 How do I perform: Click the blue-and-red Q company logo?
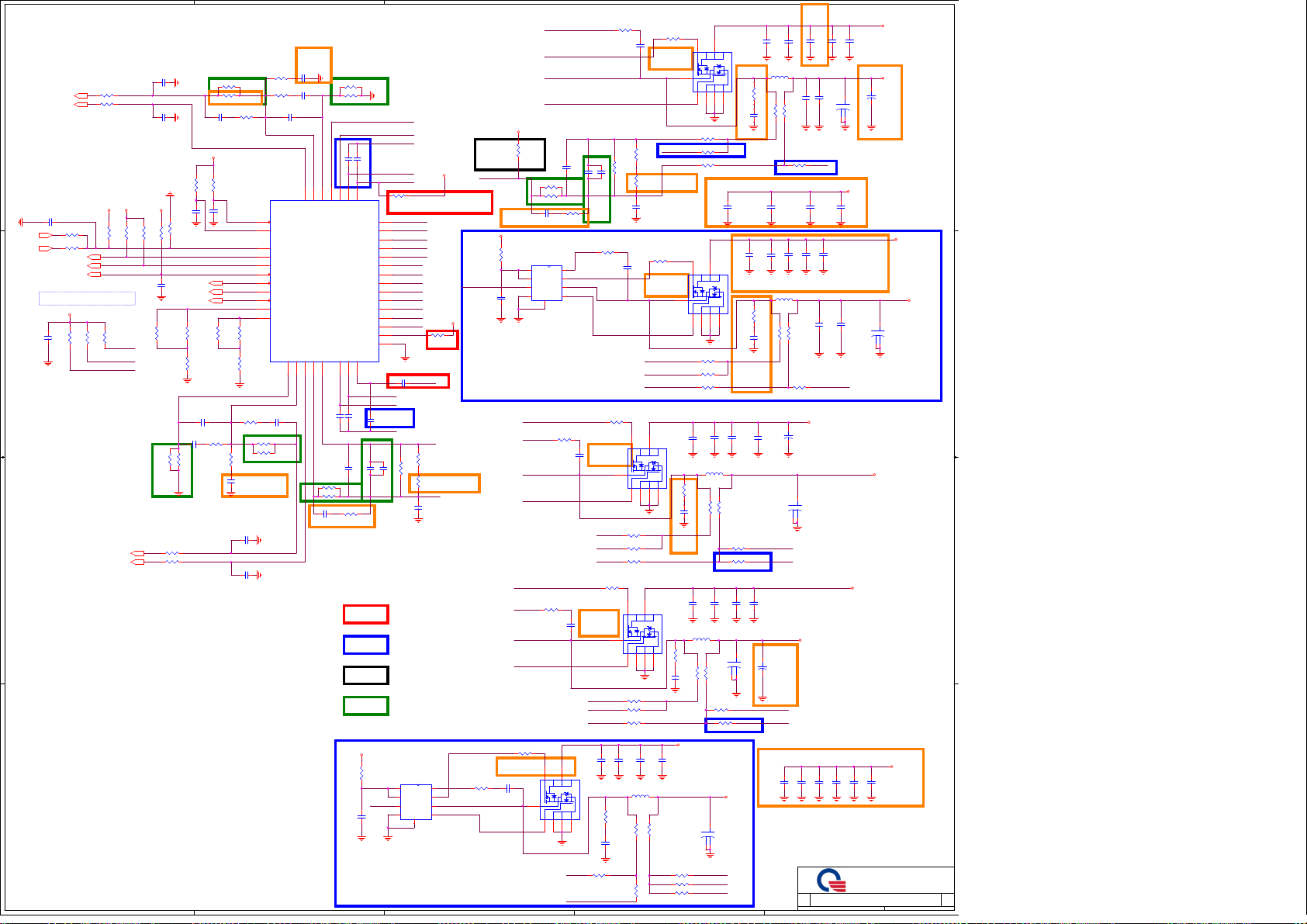pos(831,881)
